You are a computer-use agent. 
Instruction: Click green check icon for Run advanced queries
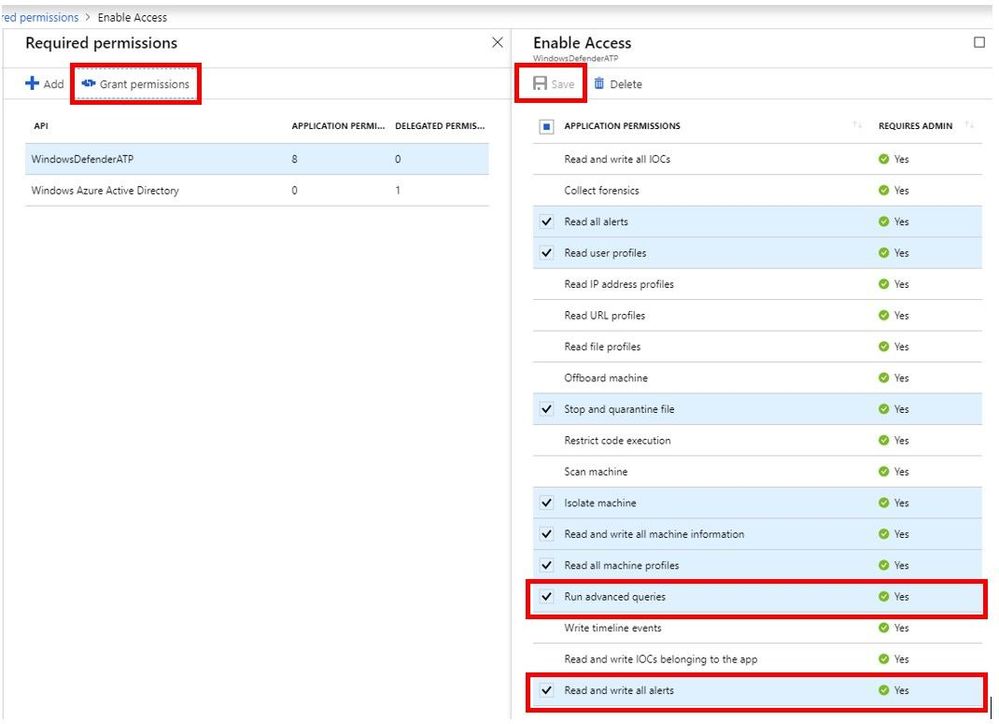point(884,597)
